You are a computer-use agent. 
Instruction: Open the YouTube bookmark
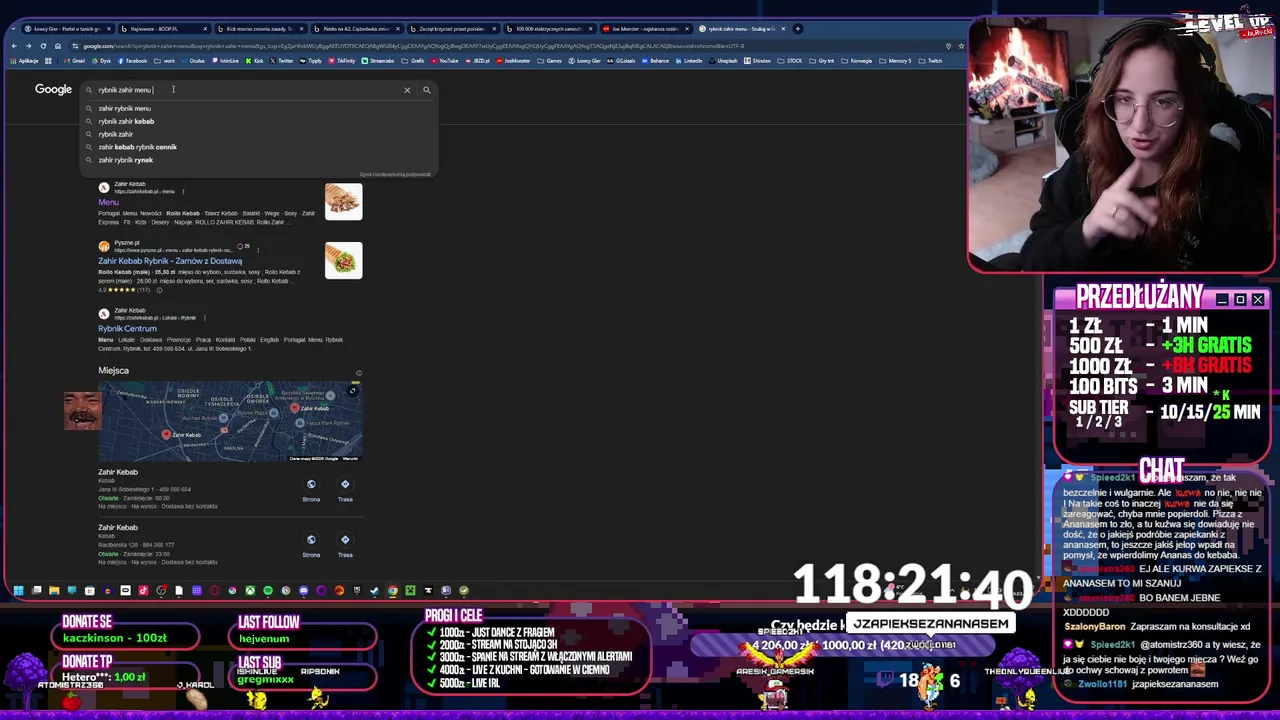click(445, 61)
